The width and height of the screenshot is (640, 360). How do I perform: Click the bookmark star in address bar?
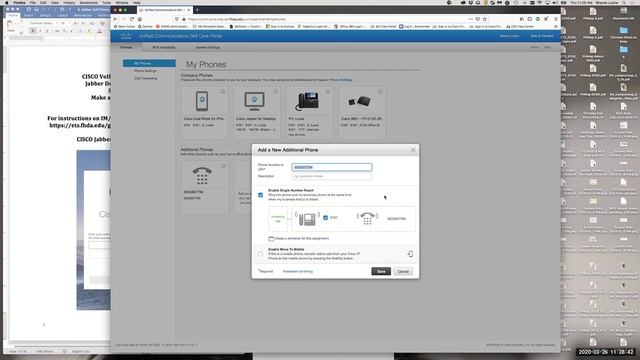tap(484, 19)
